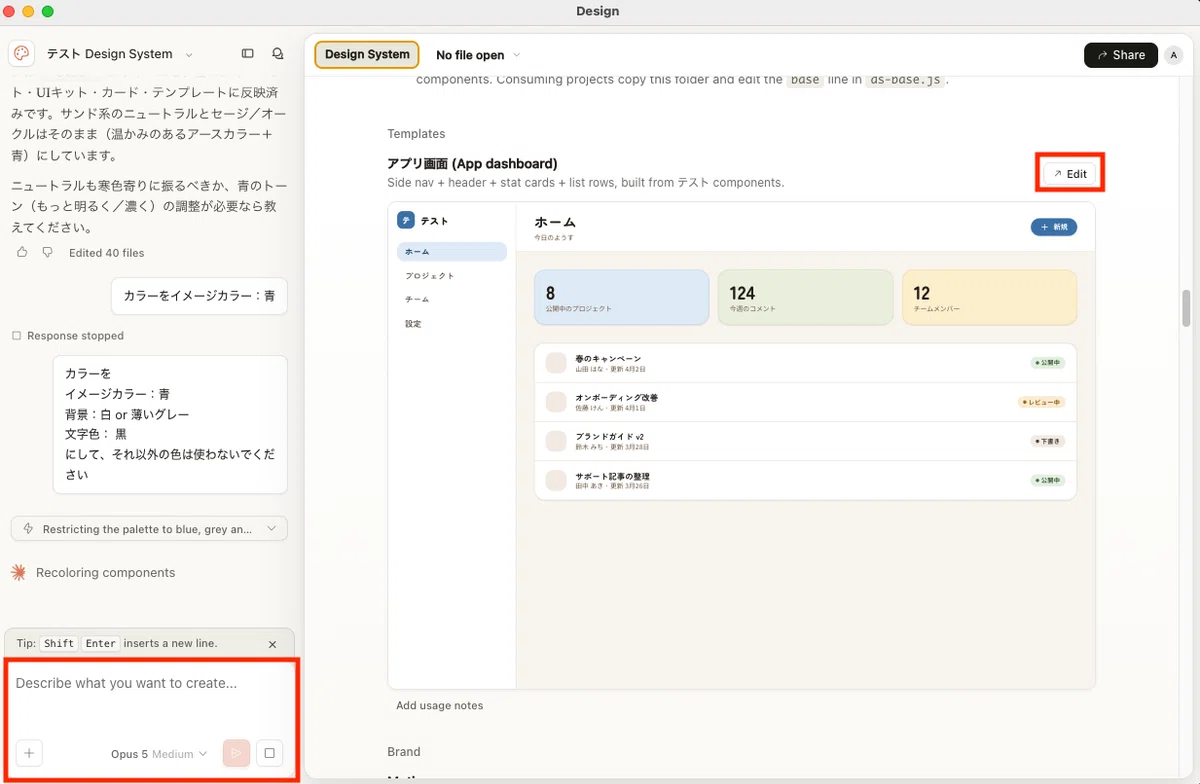Click the Brand section heading
The image size is (1200, 784).
(404, 752)
